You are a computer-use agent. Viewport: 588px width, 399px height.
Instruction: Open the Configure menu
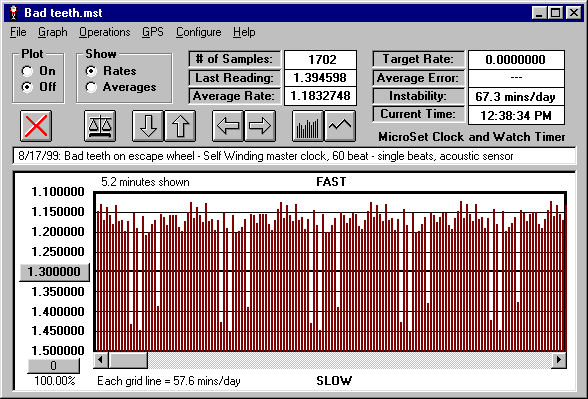pyautogui.click(x=199, y=32)
